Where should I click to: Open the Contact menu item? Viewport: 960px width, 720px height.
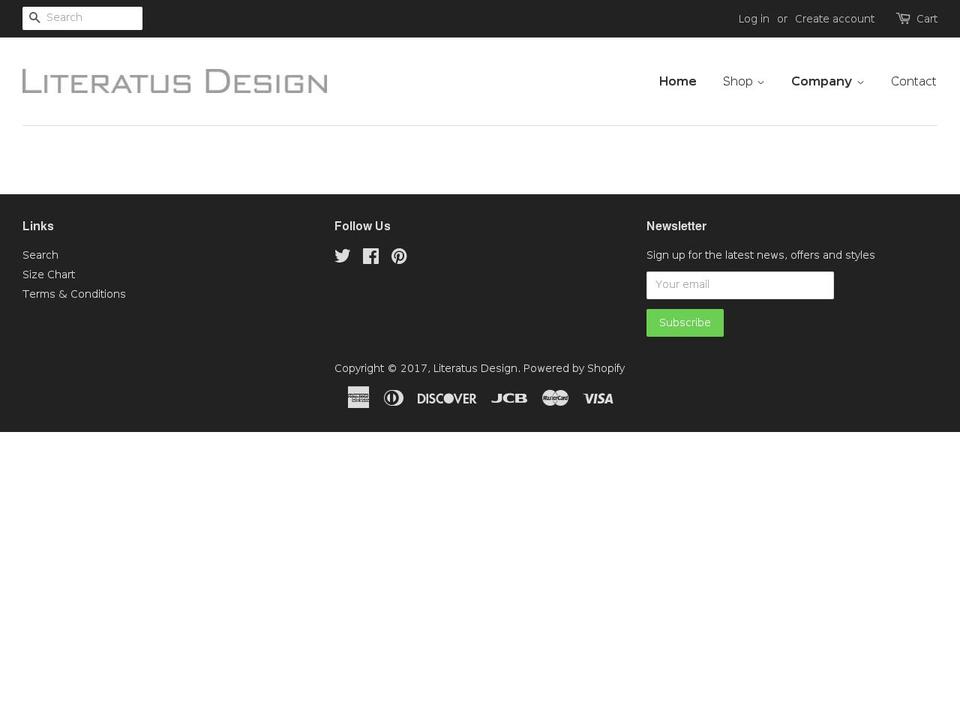[x=913, y=81]
